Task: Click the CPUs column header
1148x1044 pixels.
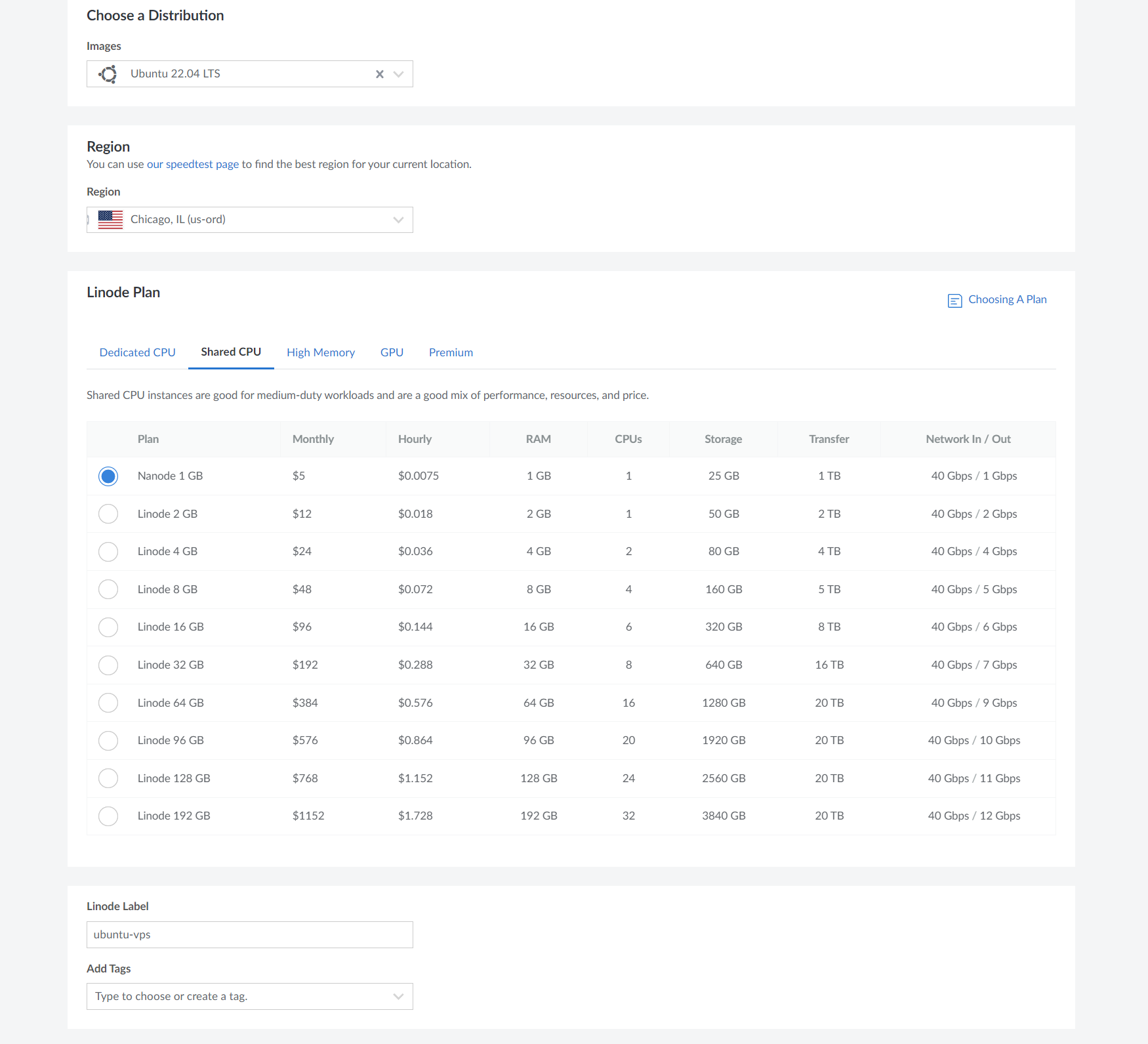Action: 628,439
